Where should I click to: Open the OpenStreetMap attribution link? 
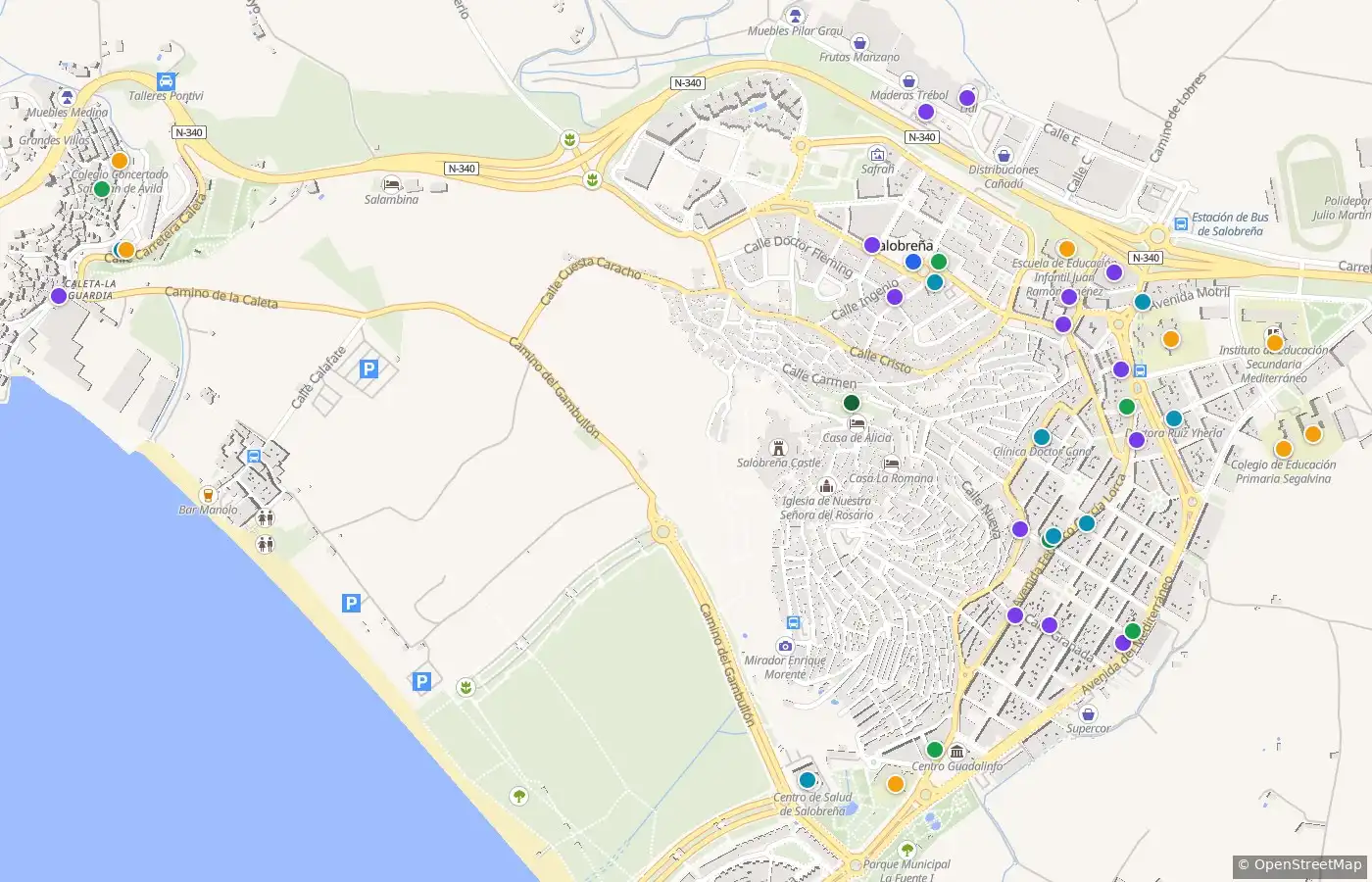[1299, 864]
